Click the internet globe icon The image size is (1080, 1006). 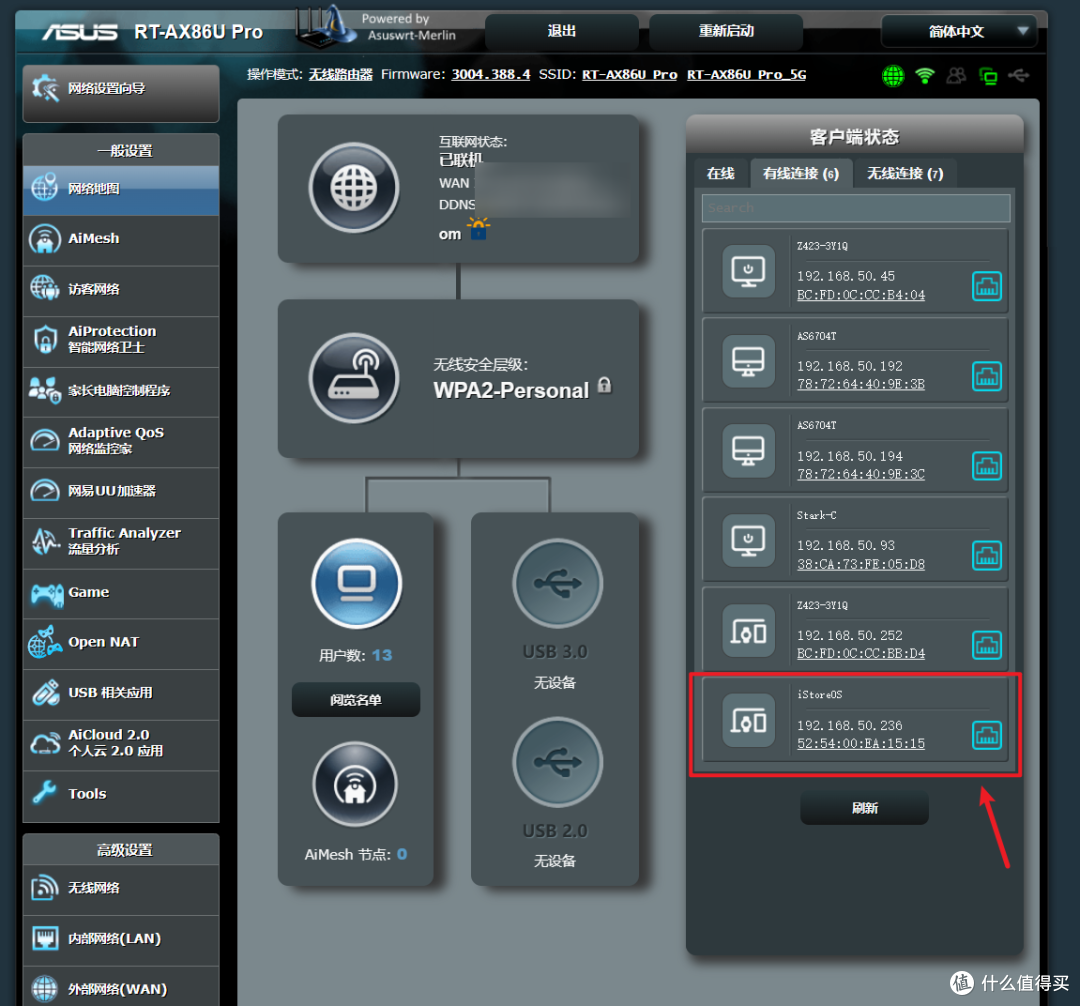pos(354,187)
